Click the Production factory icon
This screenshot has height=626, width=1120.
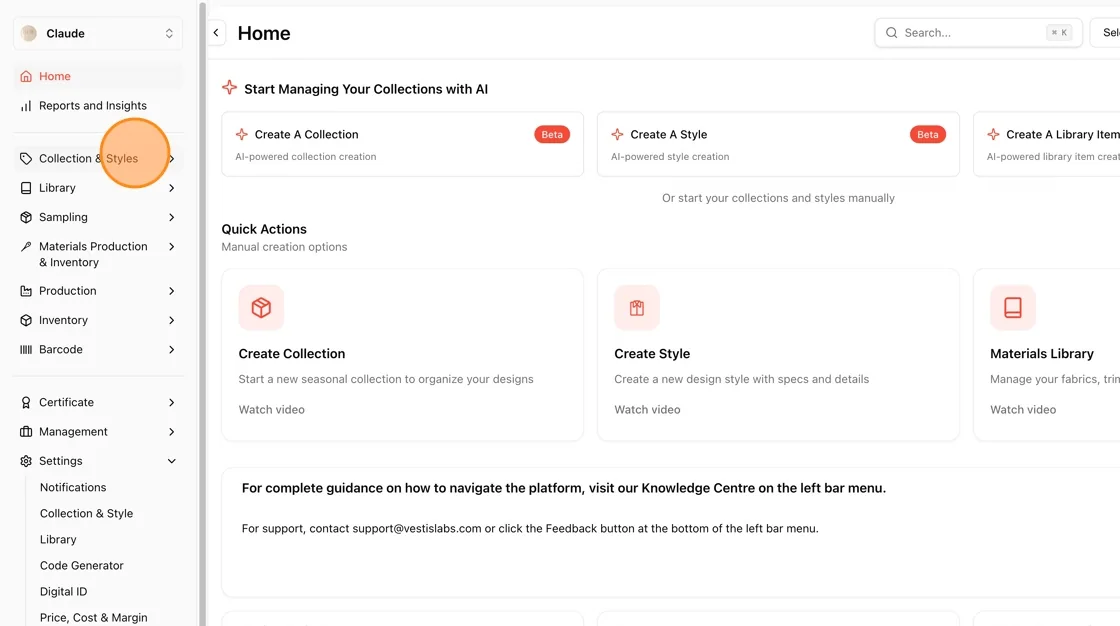[26, 291]
